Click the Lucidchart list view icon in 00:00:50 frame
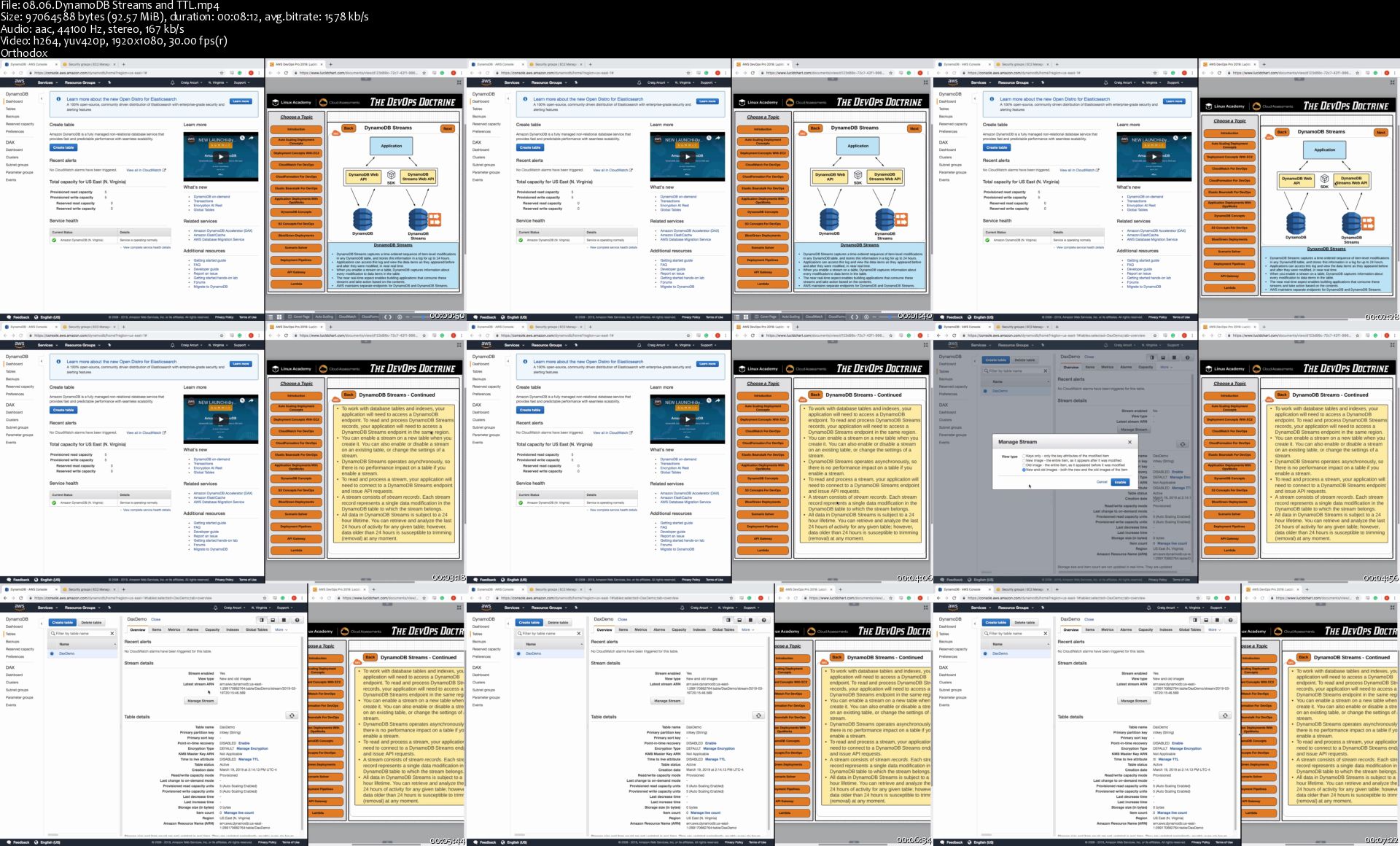The width and height of the screenshot is (1400, 846). click(270, 317)
